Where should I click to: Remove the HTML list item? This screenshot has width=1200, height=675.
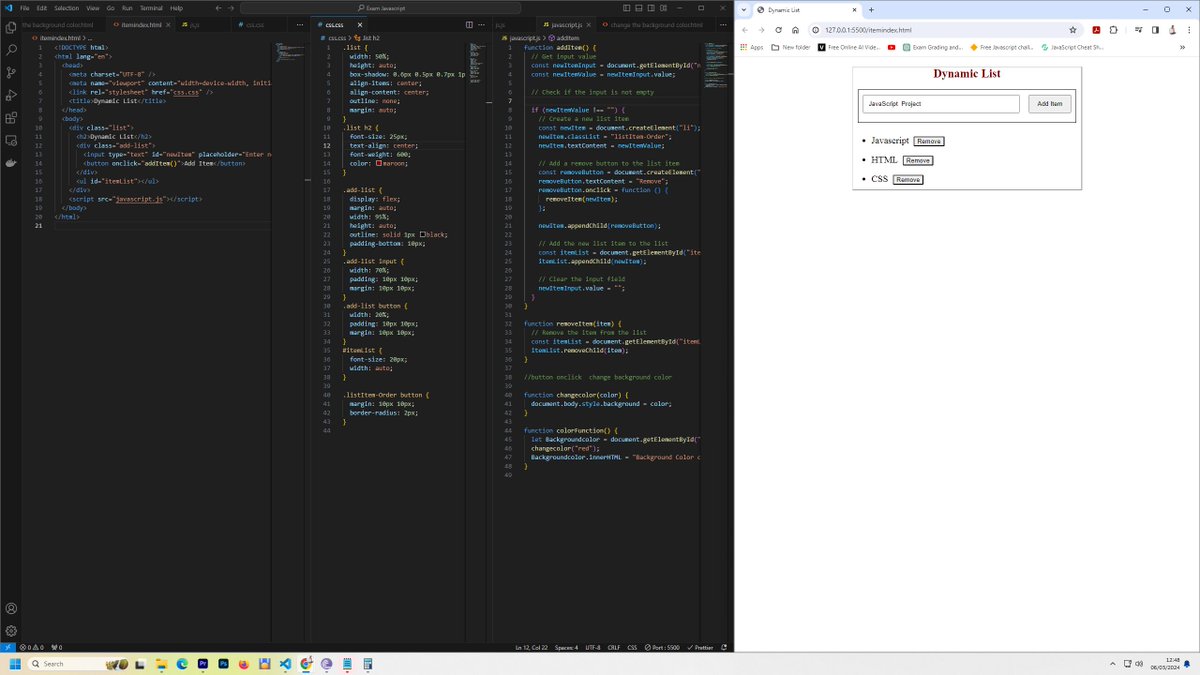point(917,160)
